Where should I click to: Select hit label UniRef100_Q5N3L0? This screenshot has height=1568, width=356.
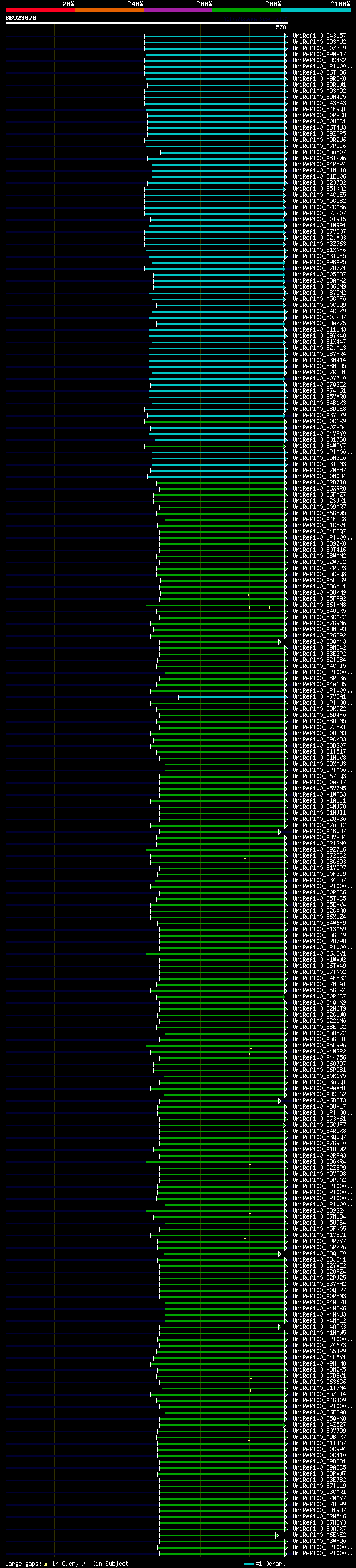pos(319,458)
